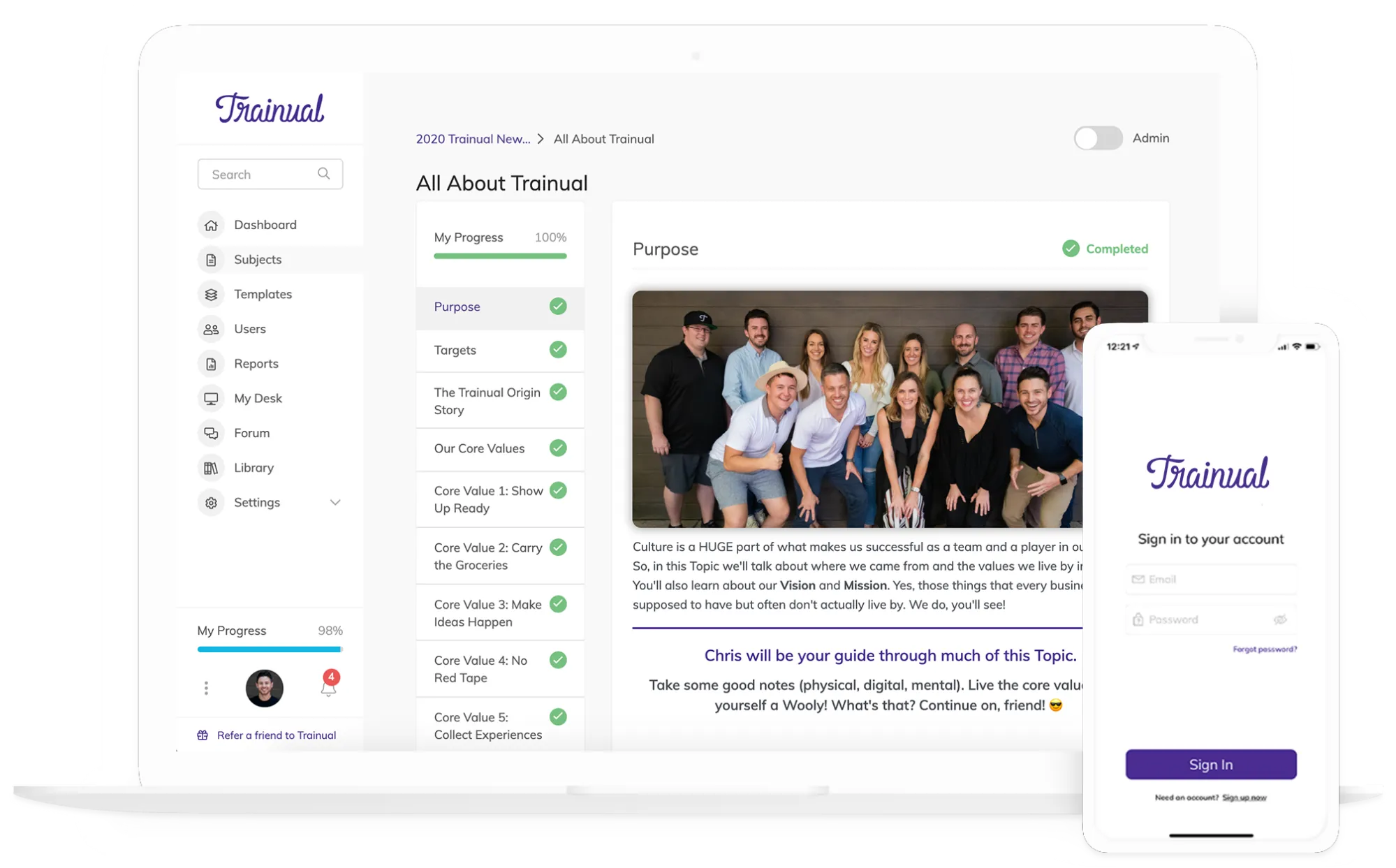Select Core Value 3: Make Ideas Happen
This screenshot has width=1396, height=868.
pyautogui.click(x=500, y=613)
